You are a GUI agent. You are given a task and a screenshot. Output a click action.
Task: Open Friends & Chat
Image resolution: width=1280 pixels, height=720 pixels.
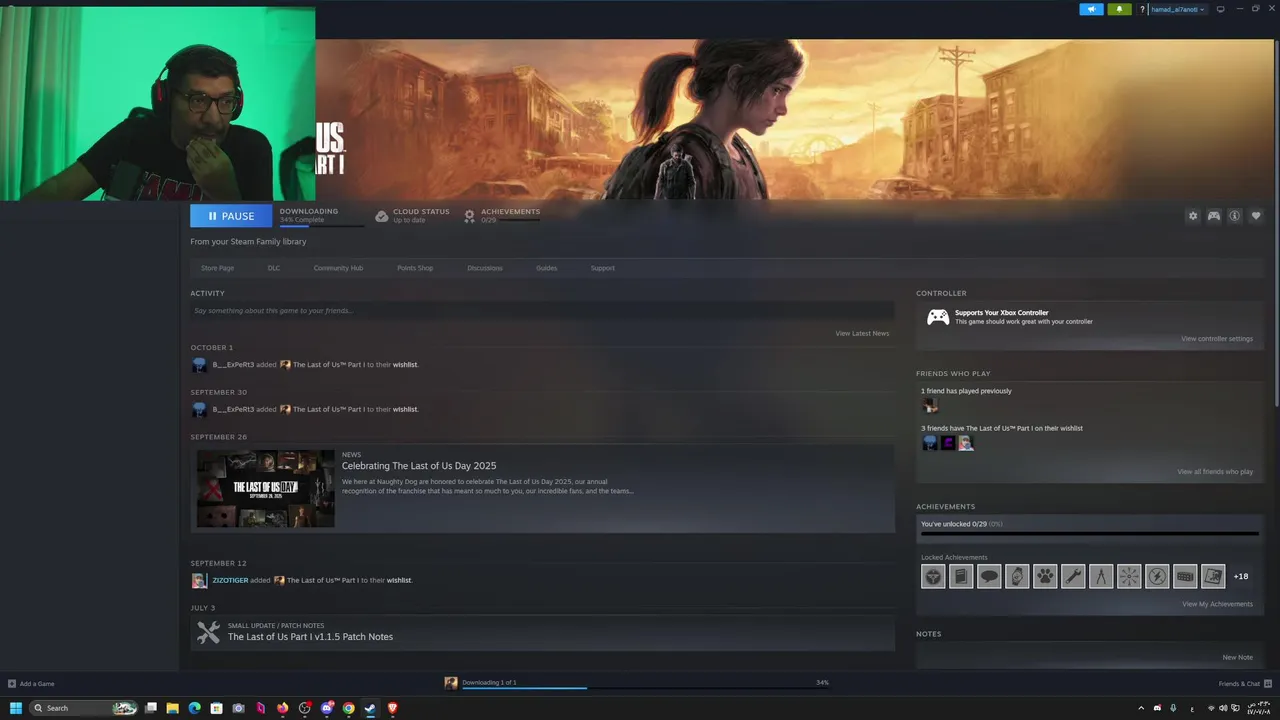tap(1243, 684)
